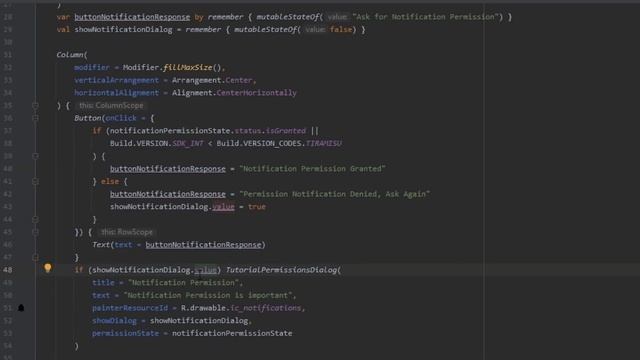Click buttonNotificationResponse inside the Text call

tap(203, 244)
